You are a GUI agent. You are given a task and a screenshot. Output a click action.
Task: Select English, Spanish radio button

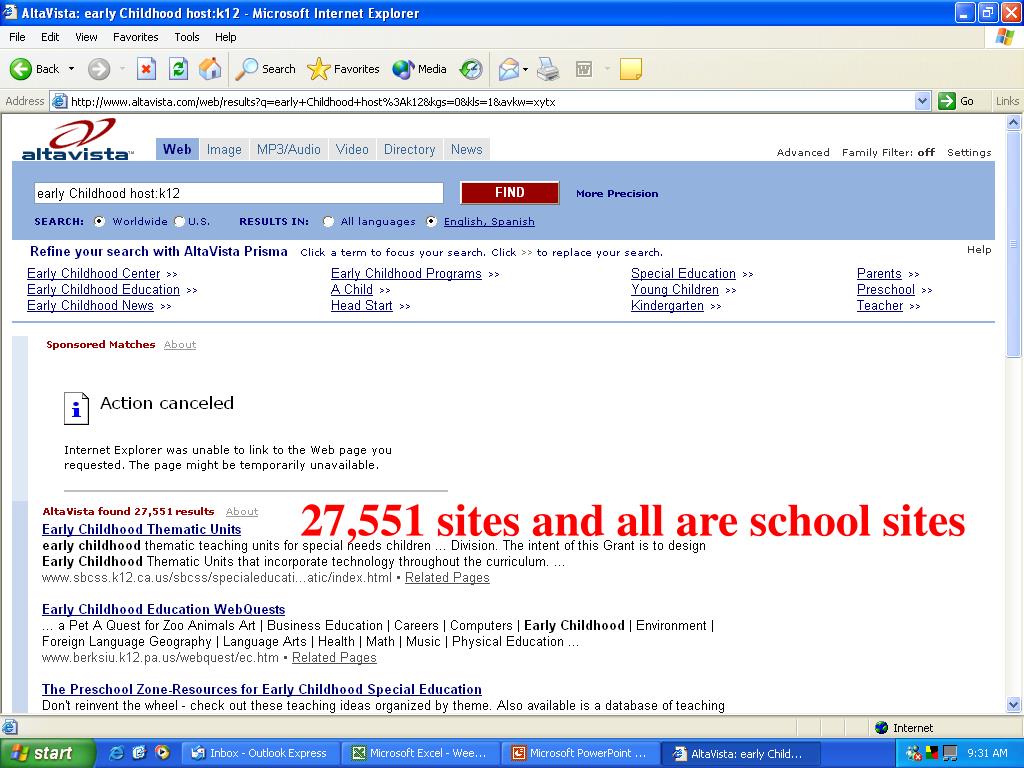(431, 221)
